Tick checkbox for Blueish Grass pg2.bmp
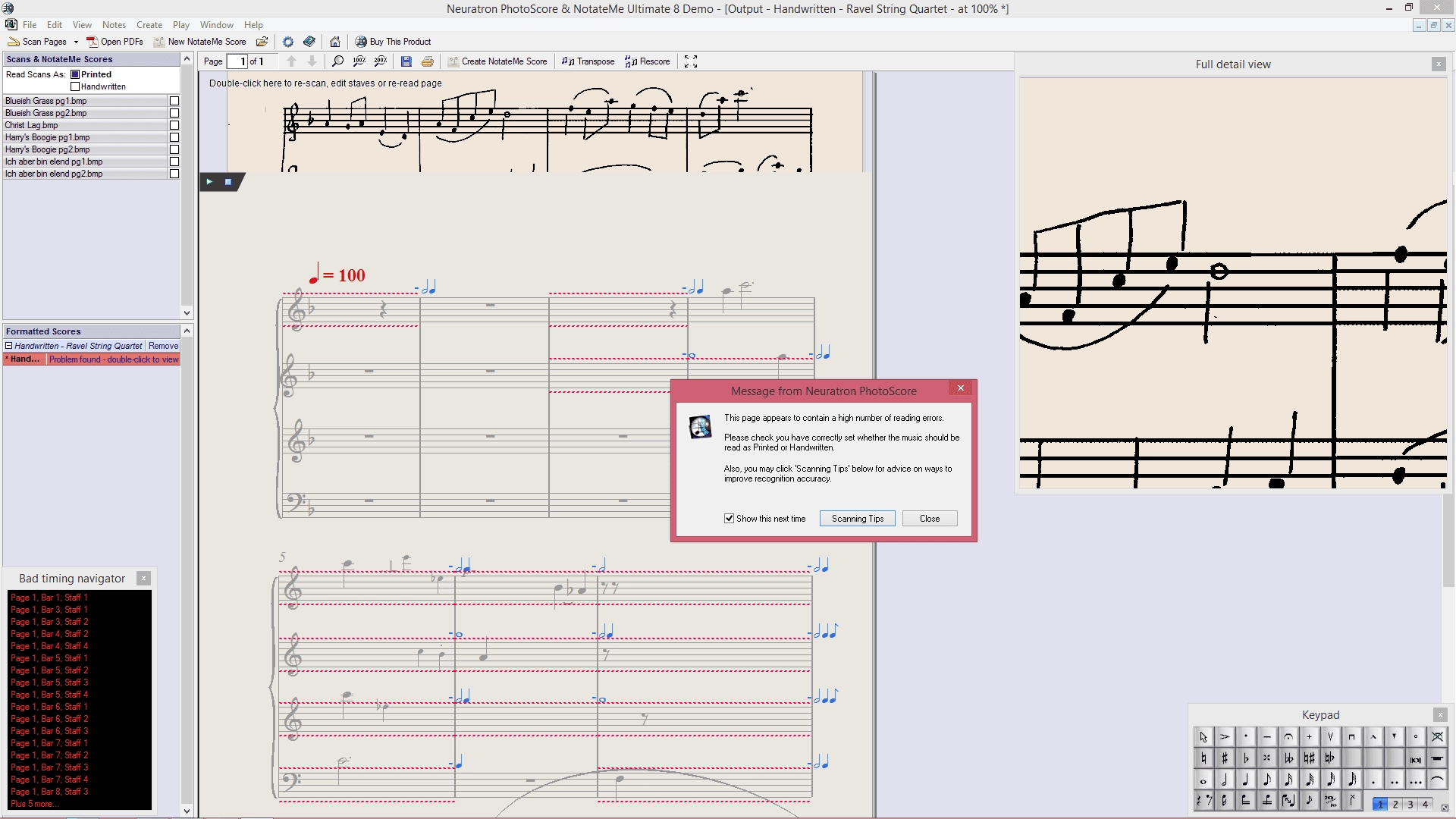This screenshot has height=819, width=1456. (174, 113)
